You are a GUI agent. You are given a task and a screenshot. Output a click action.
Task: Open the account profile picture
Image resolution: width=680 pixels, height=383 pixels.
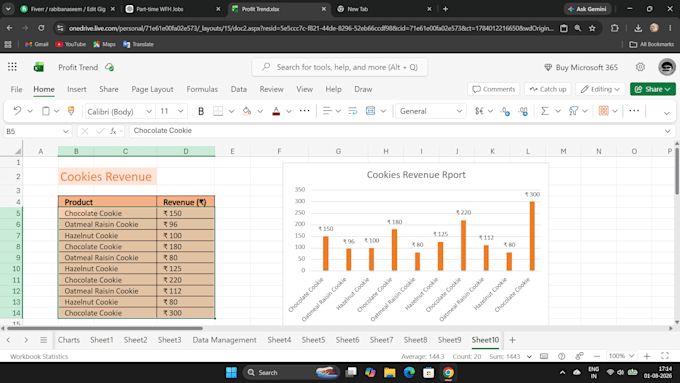pos(667,67)
